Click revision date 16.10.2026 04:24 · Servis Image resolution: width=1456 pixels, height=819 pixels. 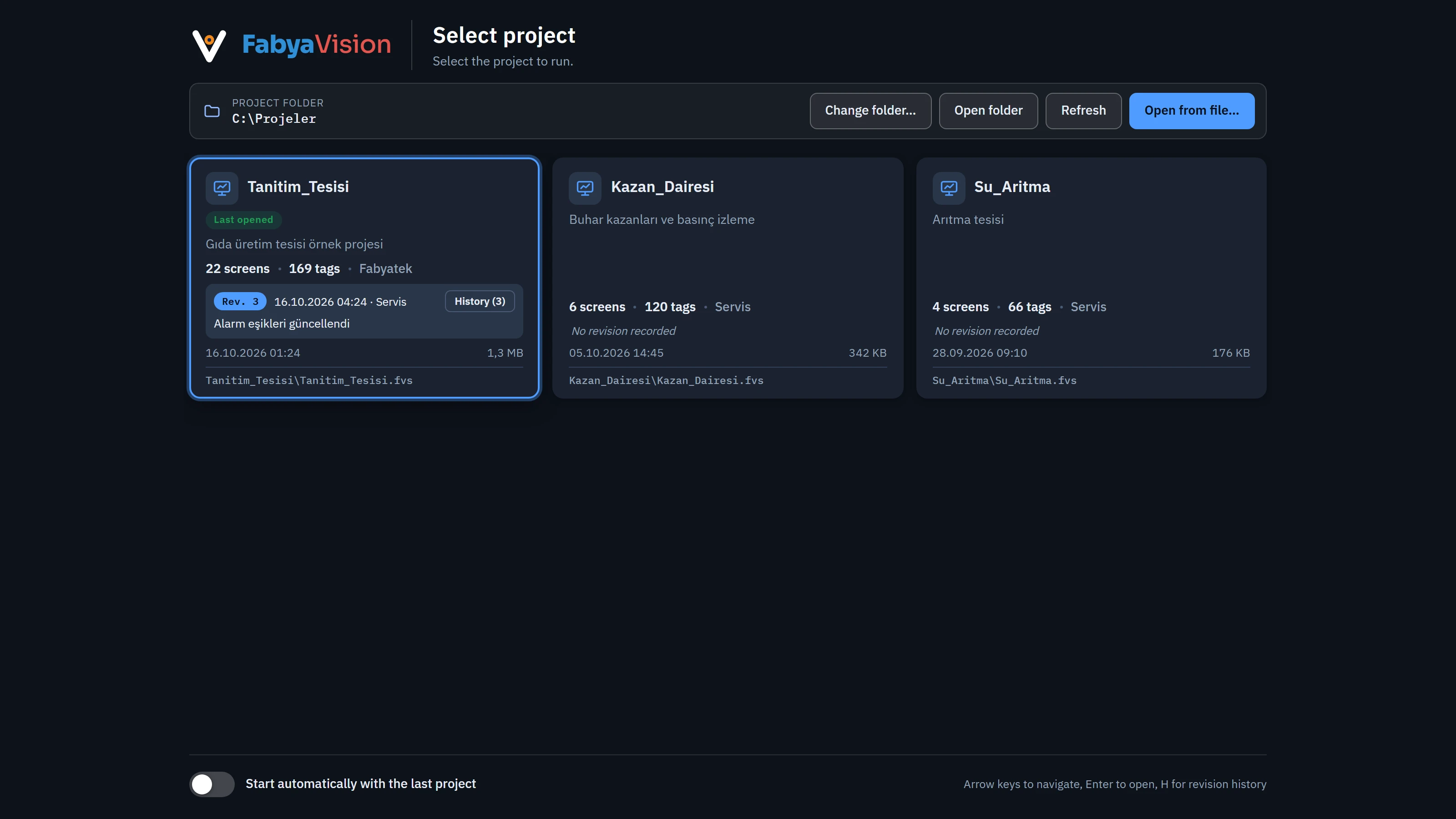coord(340,302)
